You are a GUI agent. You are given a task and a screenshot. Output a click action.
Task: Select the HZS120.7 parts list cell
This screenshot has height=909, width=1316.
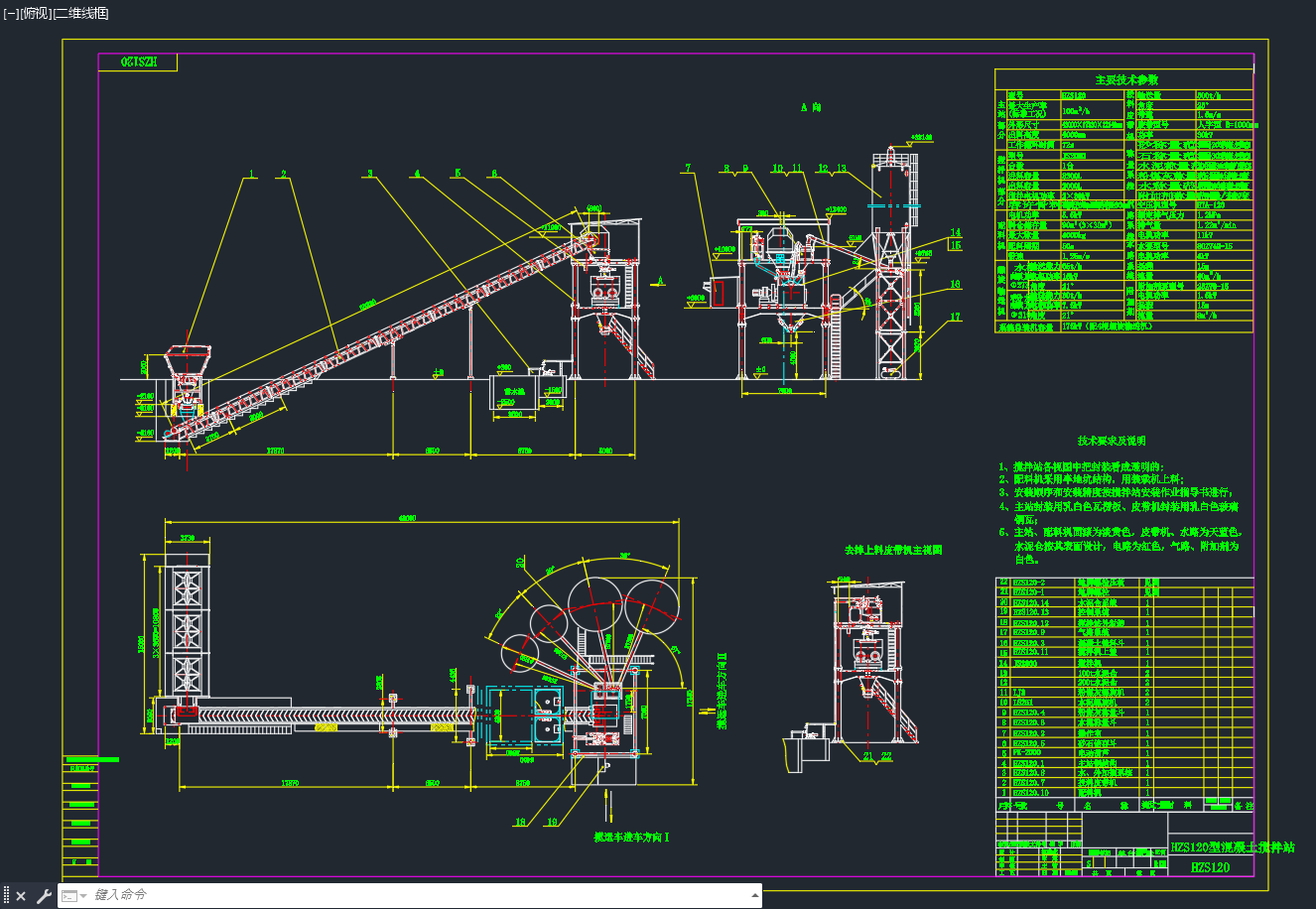(x=1029, y=783)
